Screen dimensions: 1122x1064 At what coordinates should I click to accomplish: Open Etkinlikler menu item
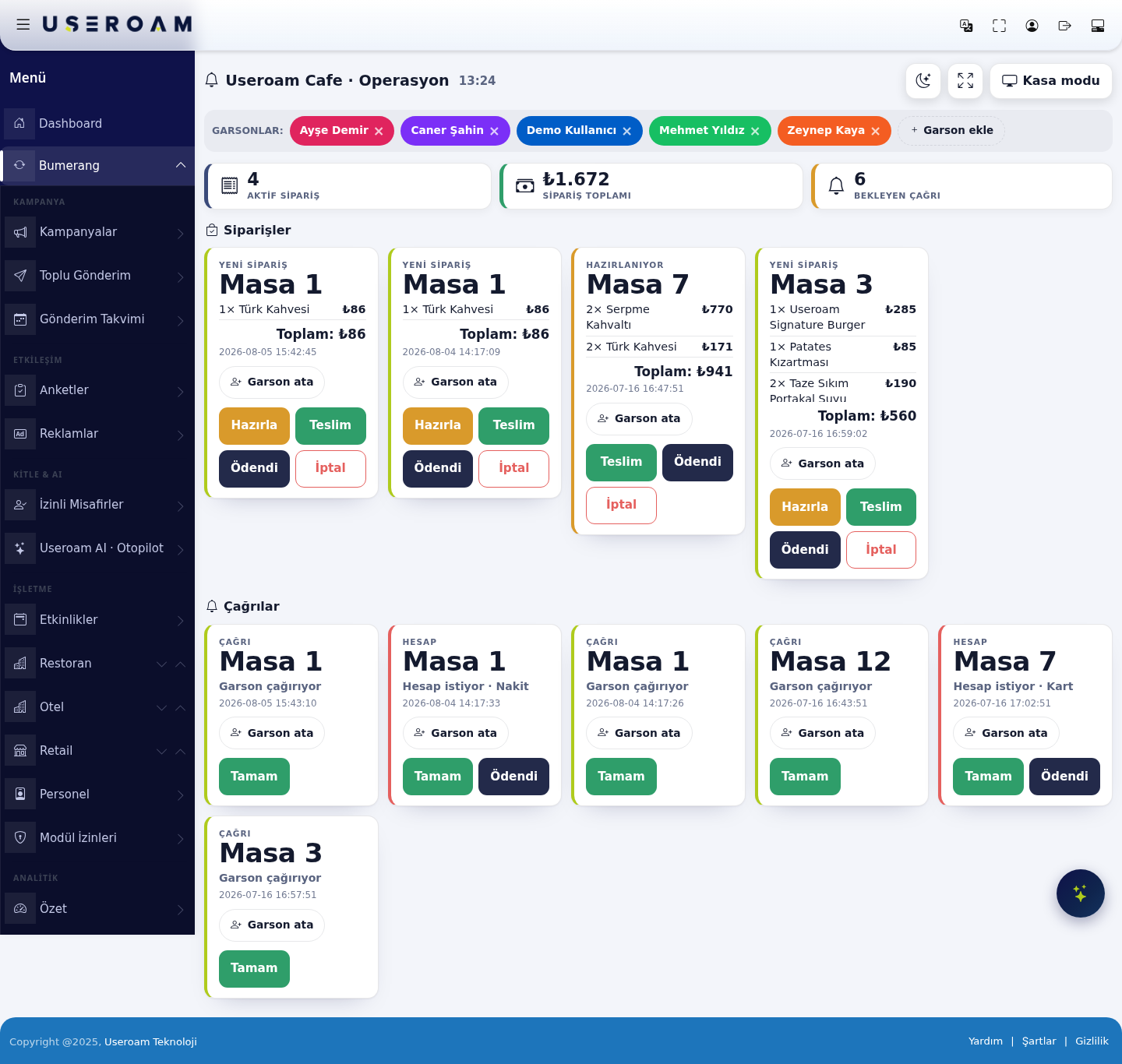coord(97,620)
